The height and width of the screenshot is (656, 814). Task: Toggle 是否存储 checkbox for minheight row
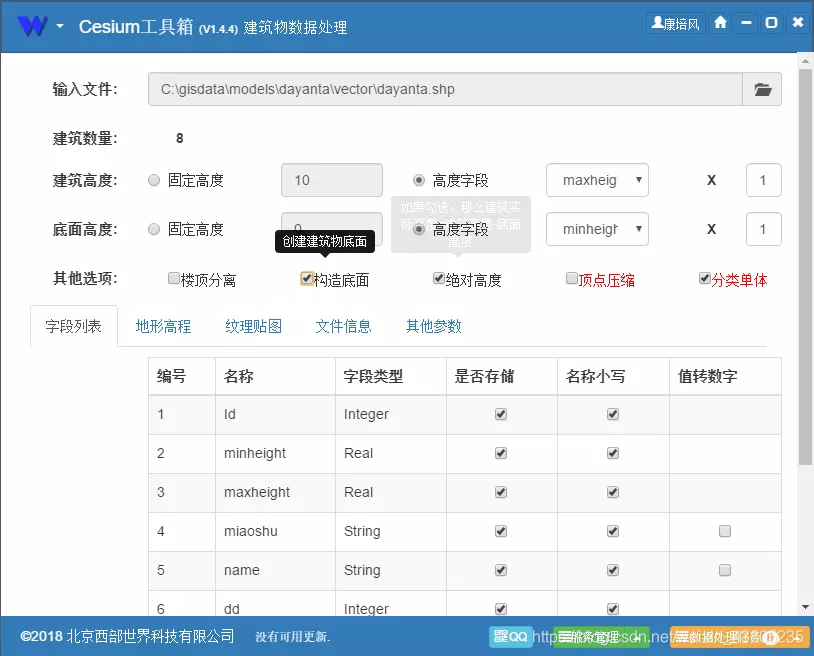501,453
